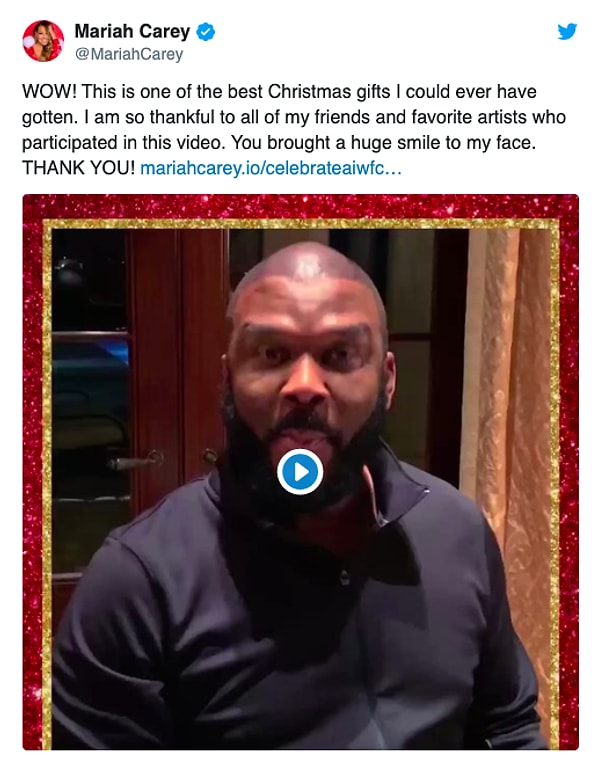Click the word Christmas in the tweet
Image resolution: width=600 pixels, height=758 pixels.
309,91
